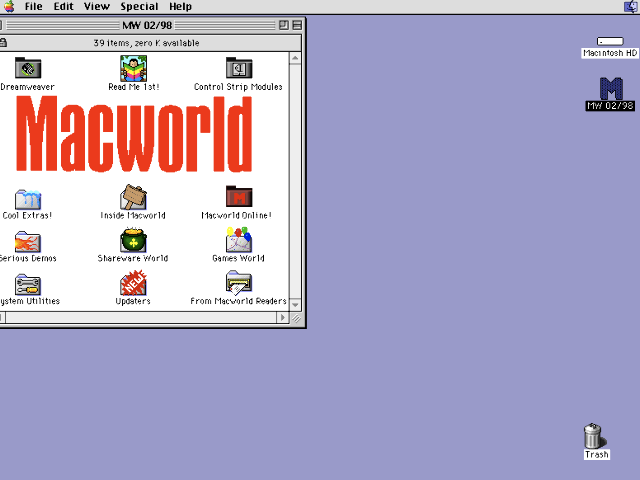The height and width of the screenshot is (480, 640).
Task: Open the Shareware World pot icon
Action: coord(133,240)
